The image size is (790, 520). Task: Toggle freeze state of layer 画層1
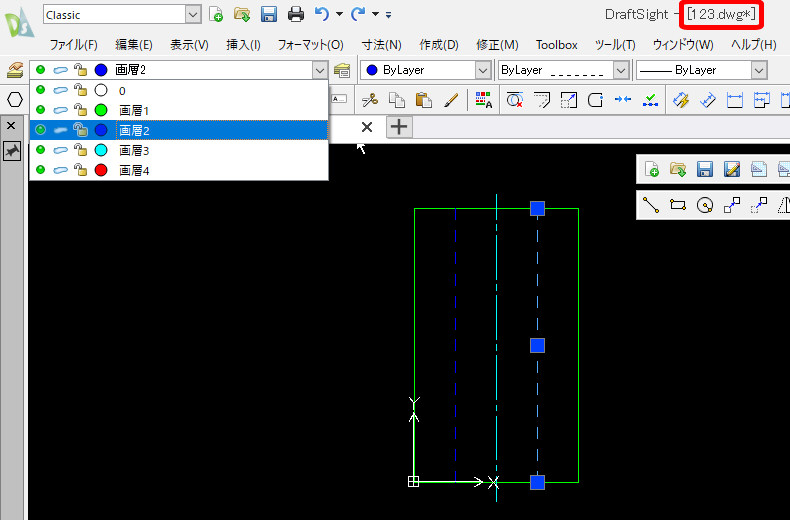(60, 110)
